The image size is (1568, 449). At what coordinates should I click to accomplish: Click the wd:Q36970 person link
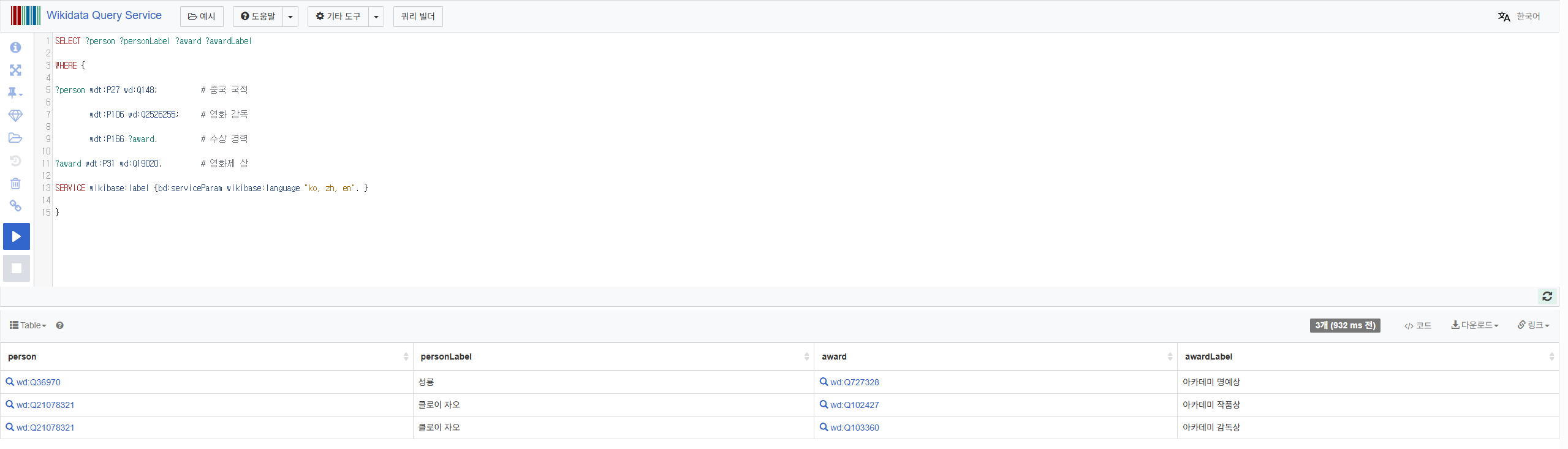[38, 382]
